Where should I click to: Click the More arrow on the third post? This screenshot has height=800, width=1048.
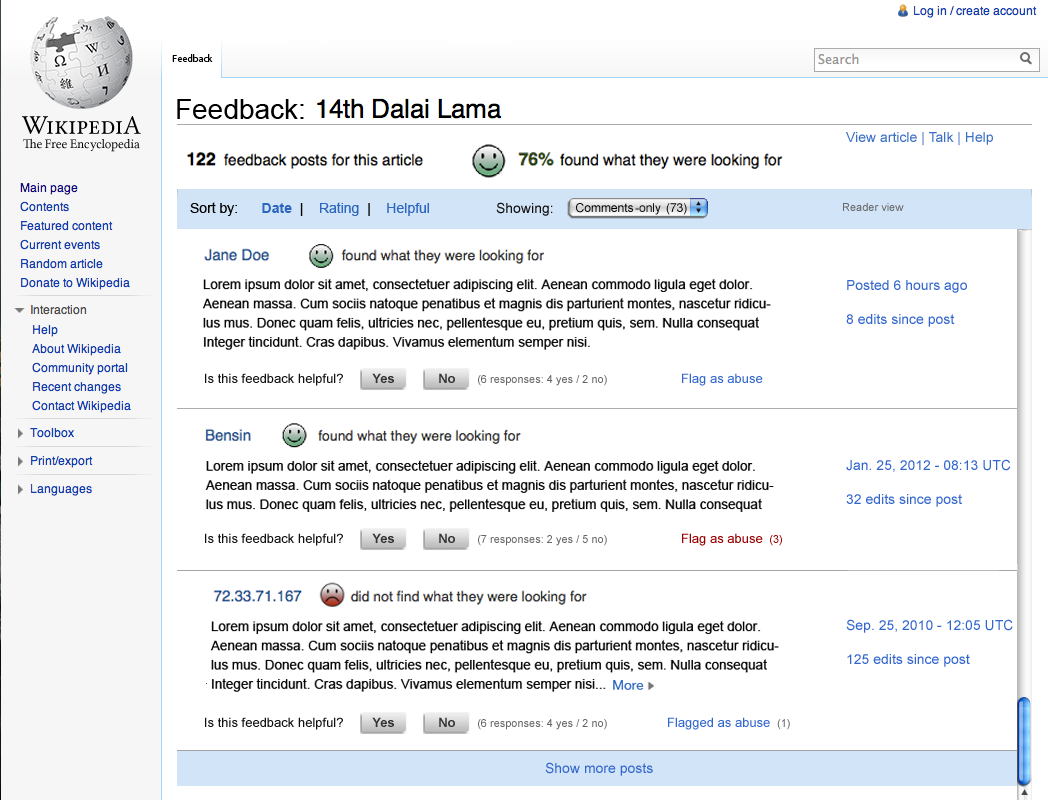click(651, 686)
